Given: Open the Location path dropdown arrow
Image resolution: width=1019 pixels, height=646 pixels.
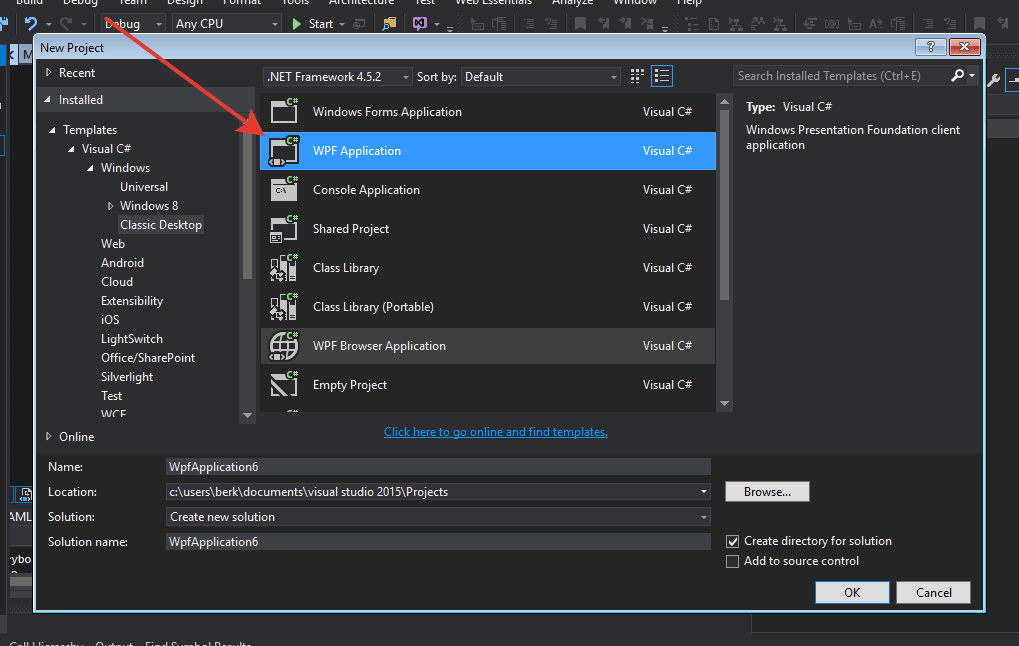Looking at the screenshot, I should click(x=703, y=492).
